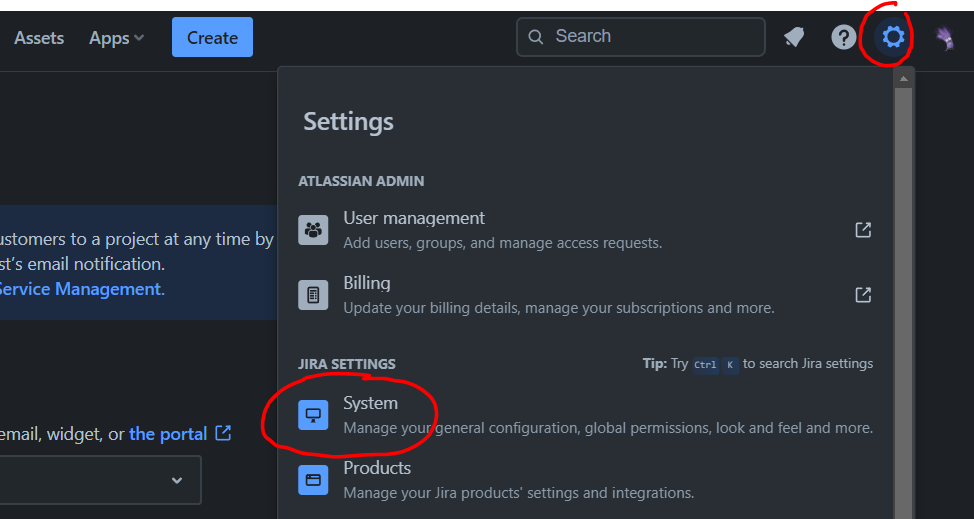Click scrollbar up arrow in Settings panel
The height and width of the screenshot is (519, 974).
click(x=903, y=79)
